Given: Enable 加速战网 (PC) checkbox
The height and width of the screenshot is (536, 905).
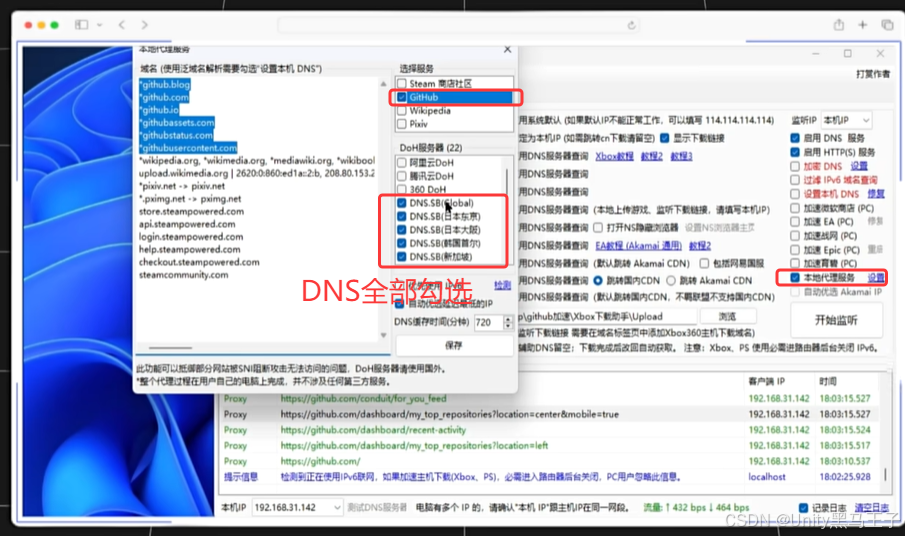Looking at the screenshot, I should click(795, 235).
